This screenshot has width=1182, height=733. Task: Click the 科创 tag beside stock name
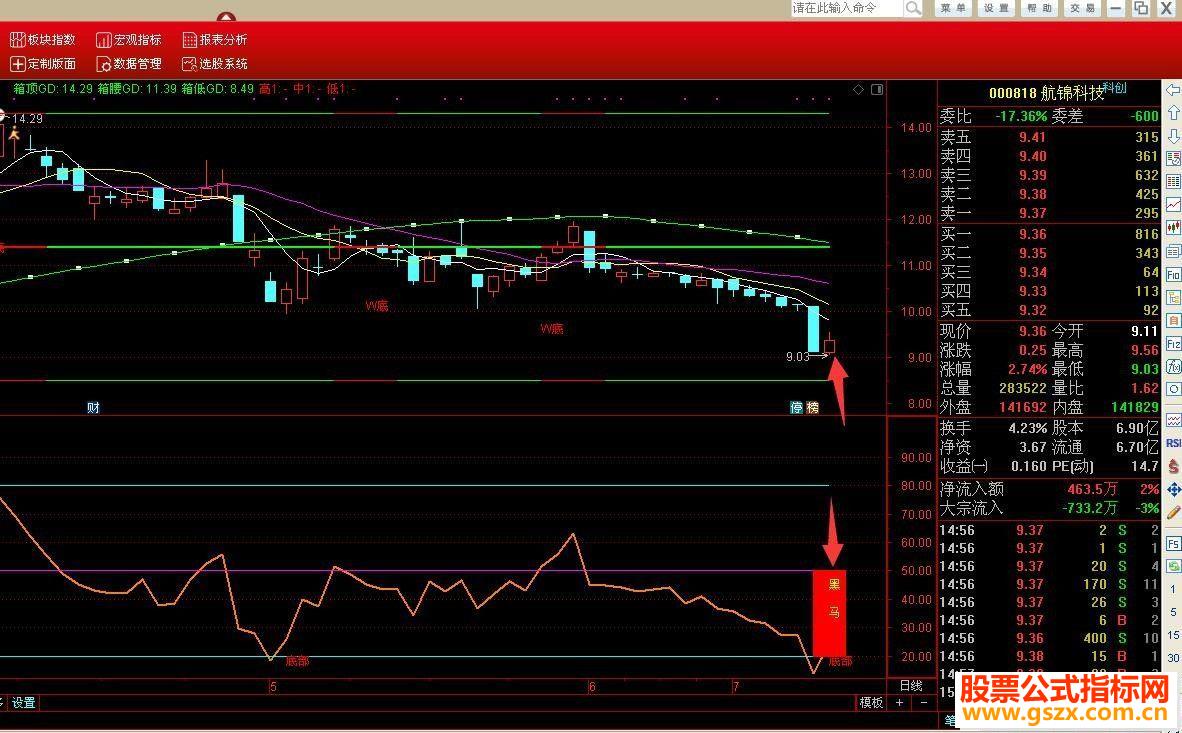click(x=1115, y=88)
